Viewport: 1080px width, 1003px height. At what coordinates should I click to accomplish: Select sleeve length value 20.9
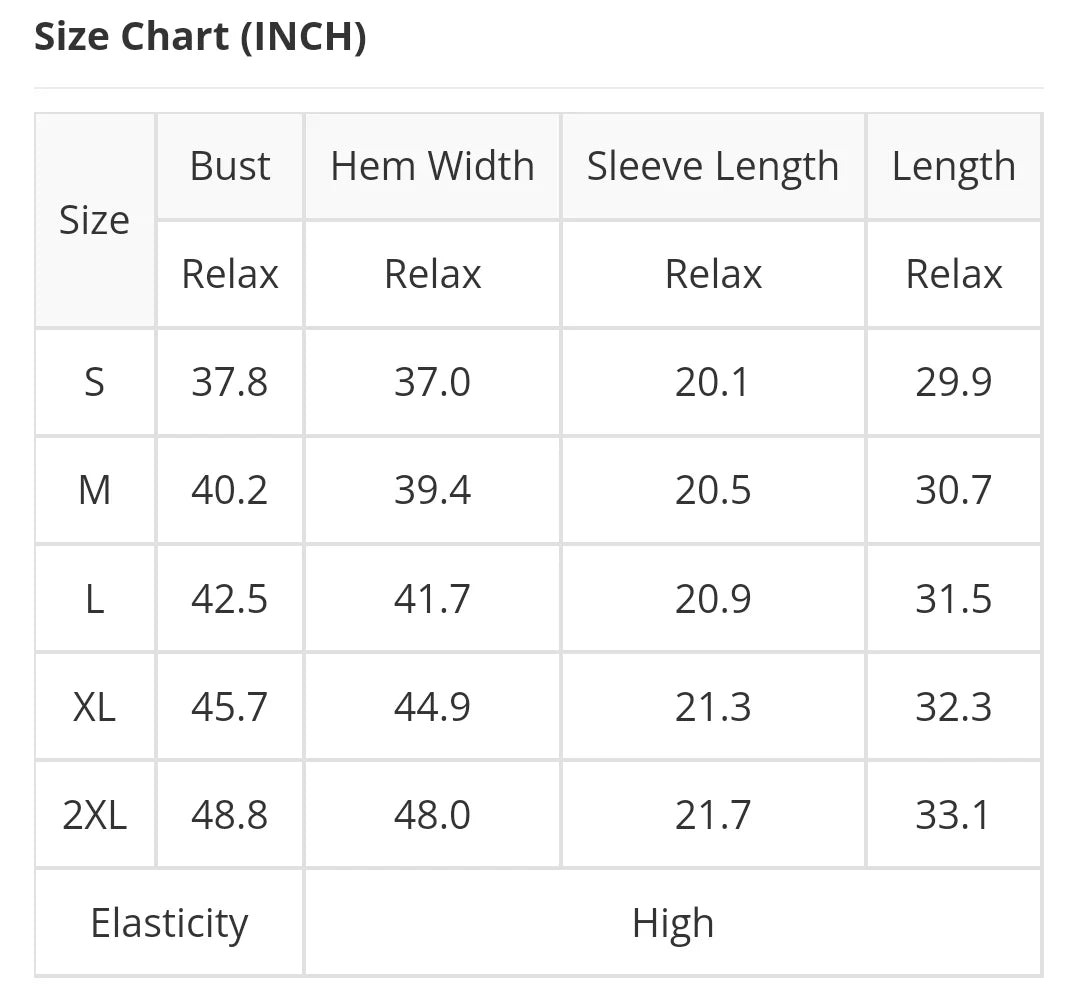713,599
